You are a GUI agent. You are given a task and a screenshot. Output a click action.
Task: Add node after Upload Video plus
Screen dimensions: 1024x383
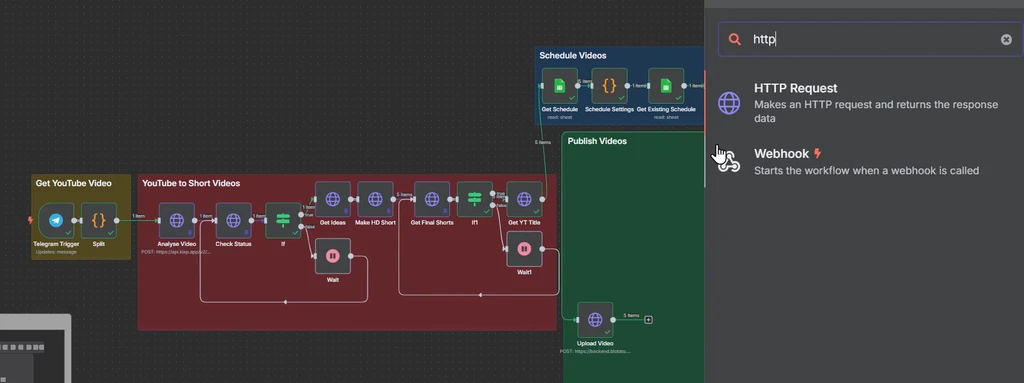[x=648, y=320]
